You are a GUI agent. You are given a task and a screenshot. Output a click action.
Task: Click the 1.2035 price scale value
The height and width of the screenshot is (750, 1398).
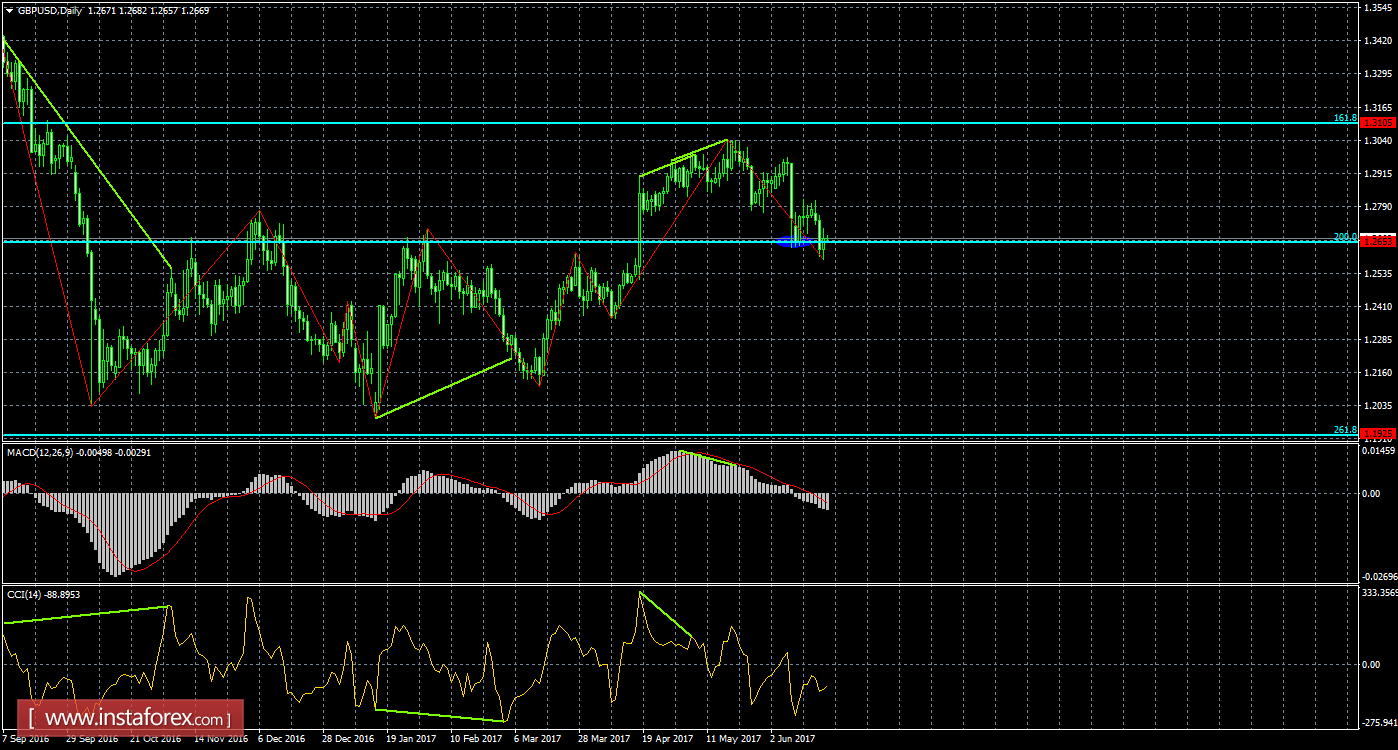click(x=1379, y=406)
